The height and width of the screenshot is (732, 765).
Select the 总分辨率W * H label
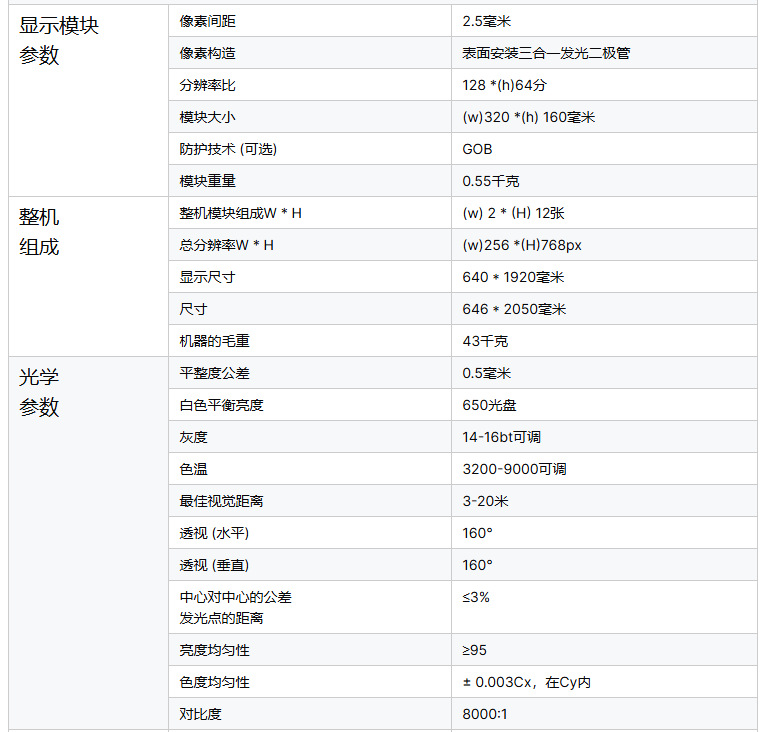click(x=226, y=245)
